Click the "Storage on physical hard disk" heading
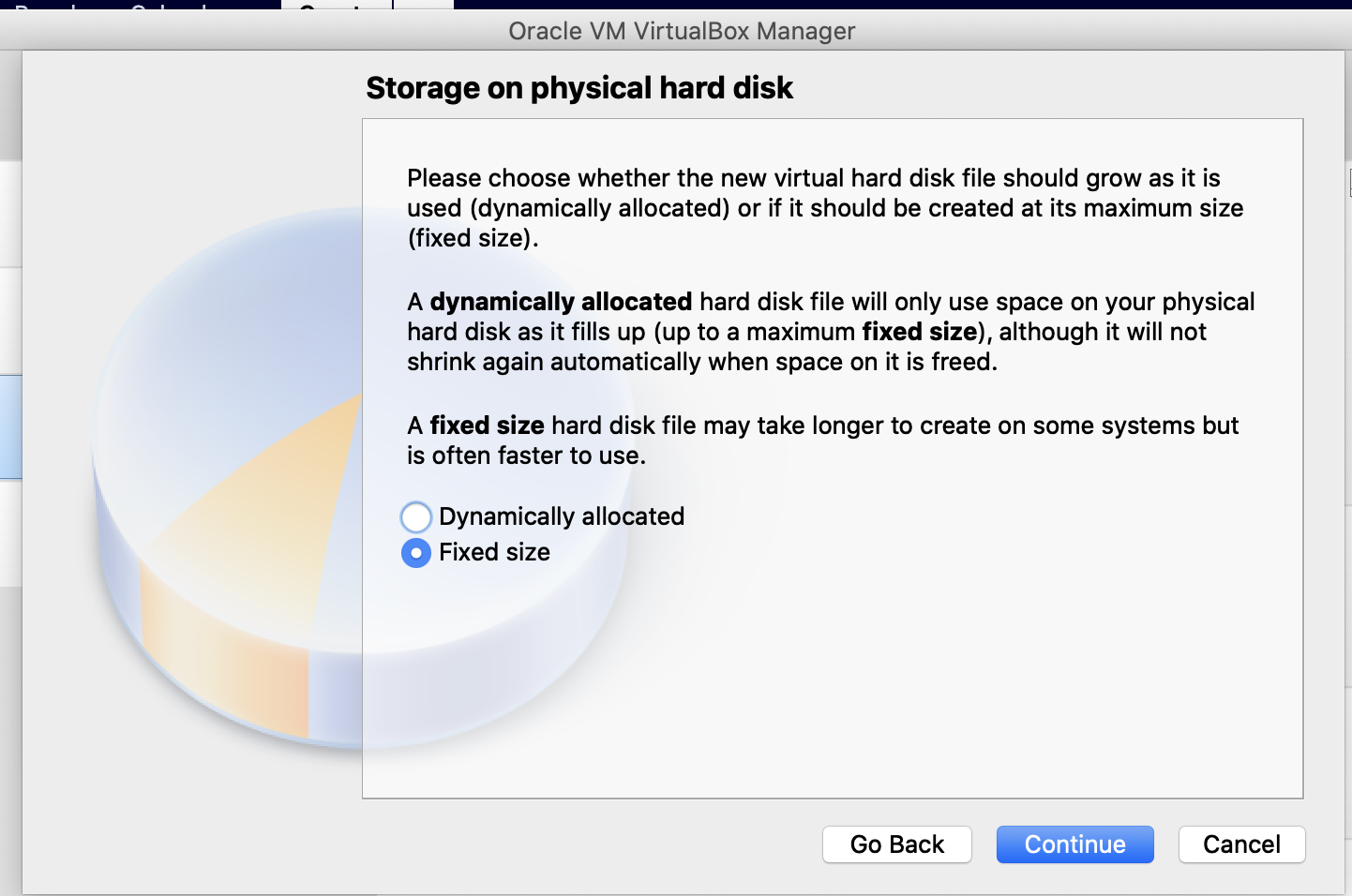The width and height of the screenshot is (1352, 896). point(579,88)
